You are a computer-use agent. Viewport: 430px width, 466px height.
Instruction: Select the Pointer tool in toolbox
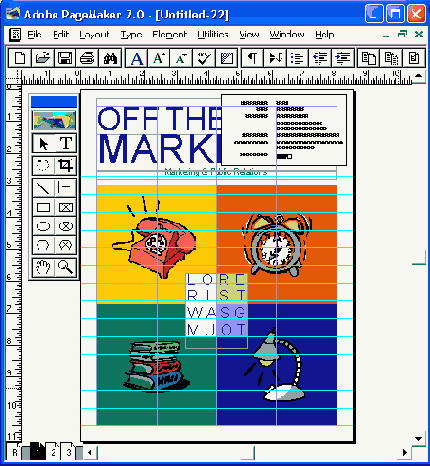click(43, 144)
